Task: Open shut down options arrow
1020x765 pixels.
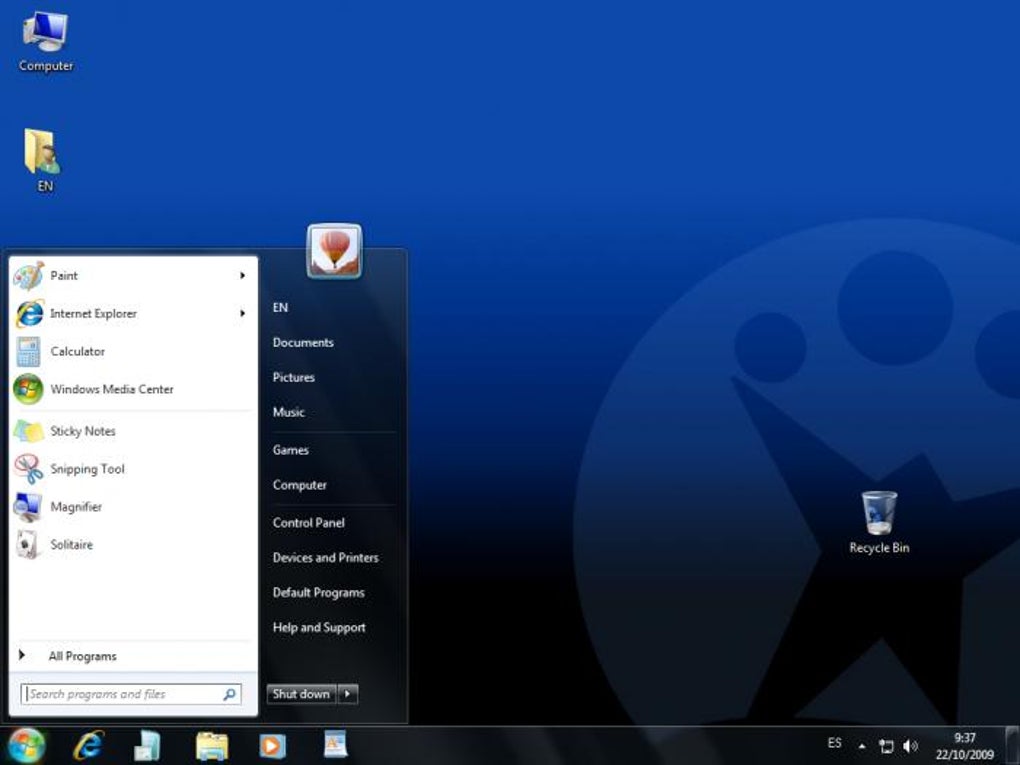Action: [x=348, y=694]
